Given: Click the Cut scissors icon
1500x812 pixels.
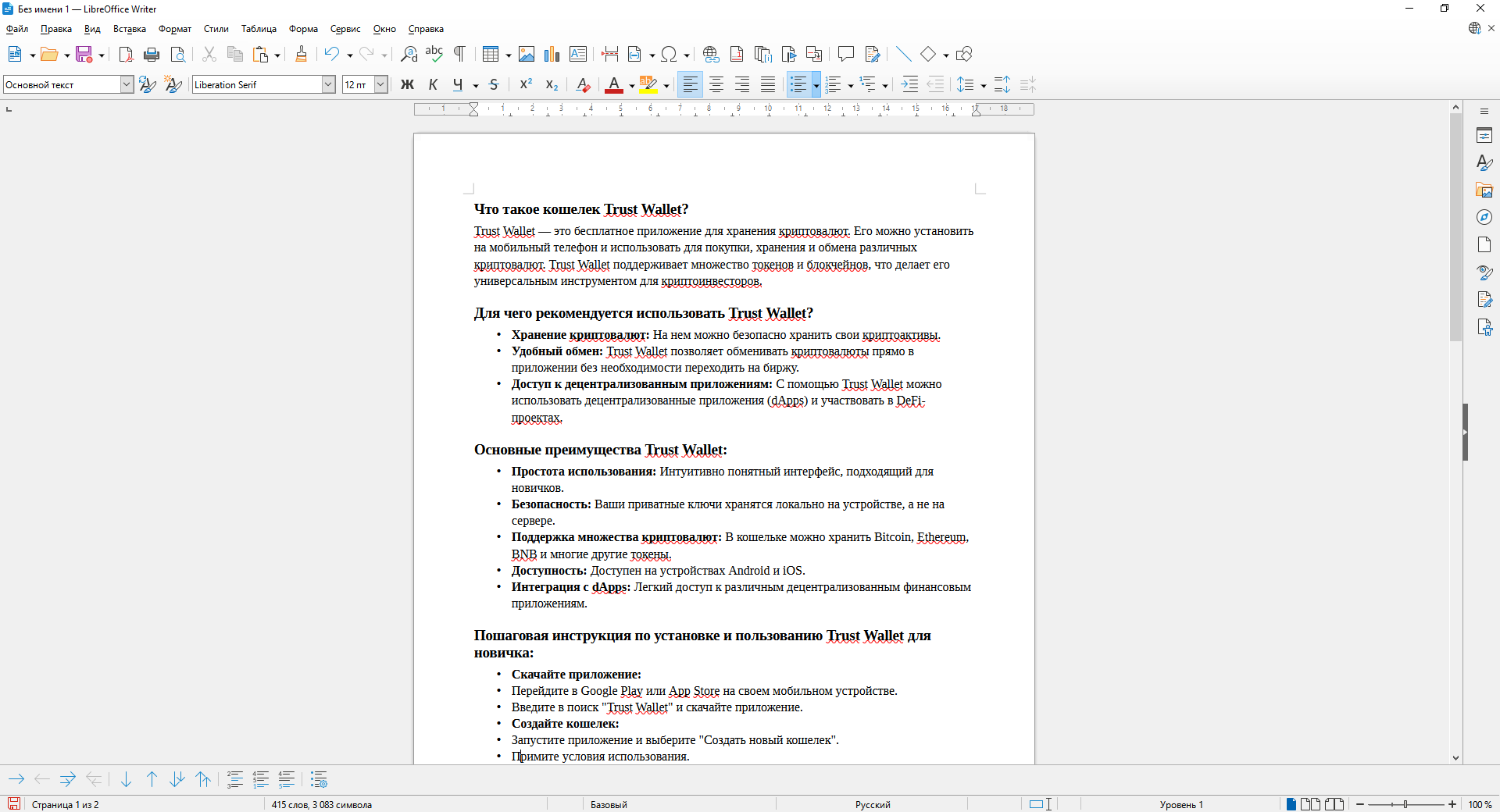Looking at the screenshot, I should coord(209,54).
